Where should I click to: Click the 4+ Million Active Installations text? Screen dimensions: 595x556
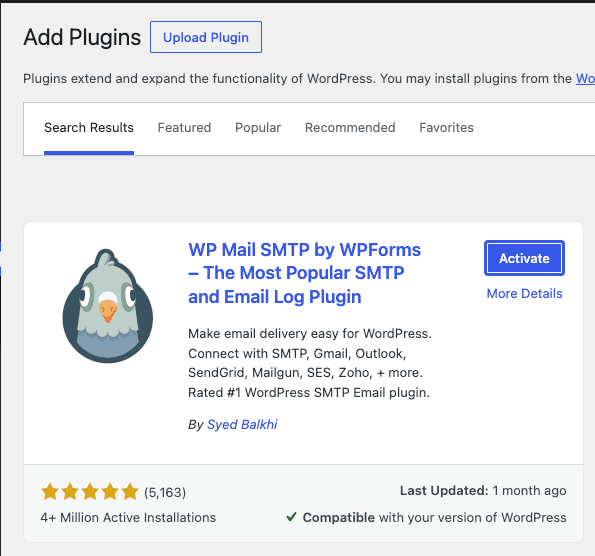128,517
